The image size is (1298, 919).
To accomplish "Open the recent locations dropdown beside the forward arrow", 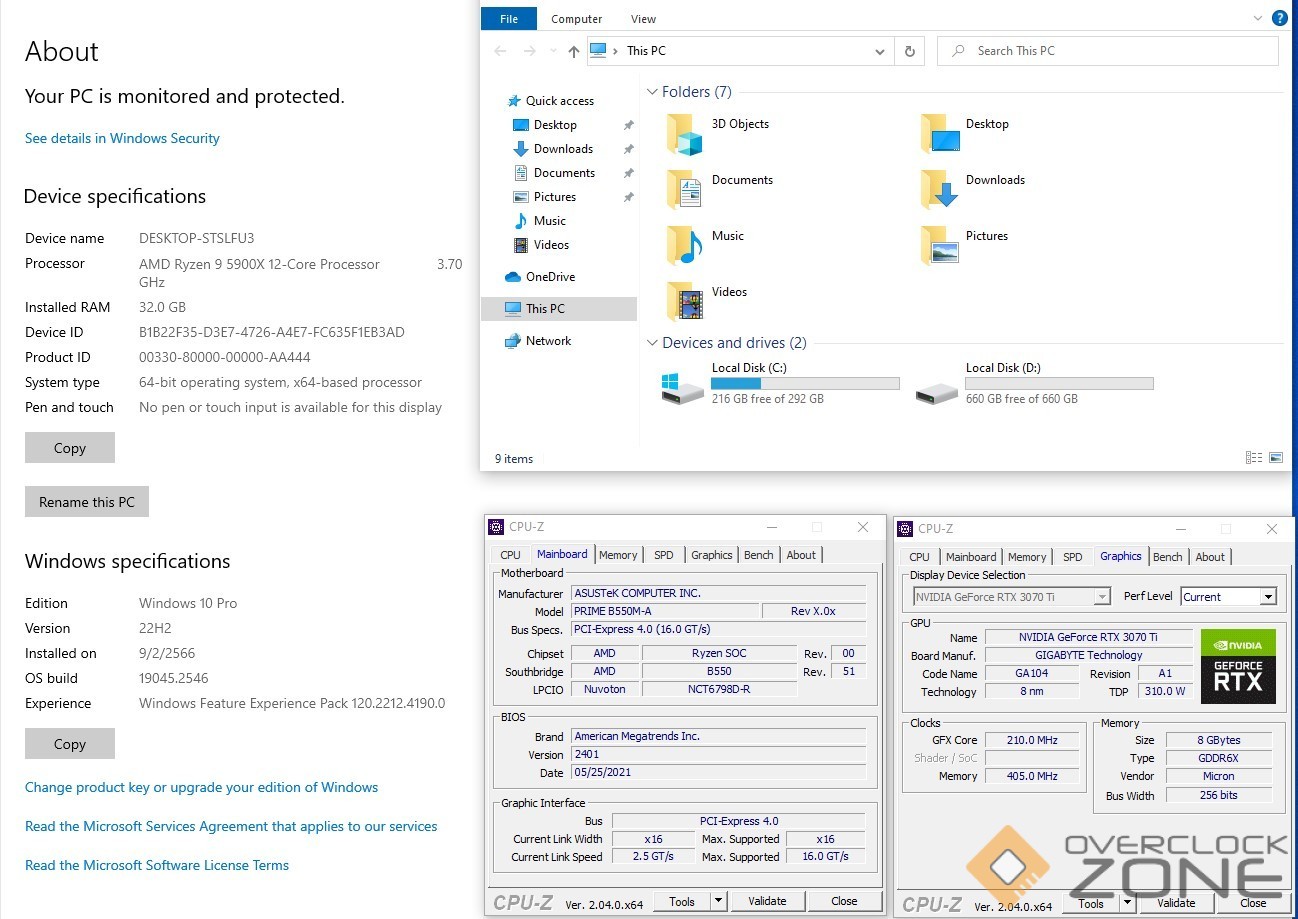I will (553, 52).
